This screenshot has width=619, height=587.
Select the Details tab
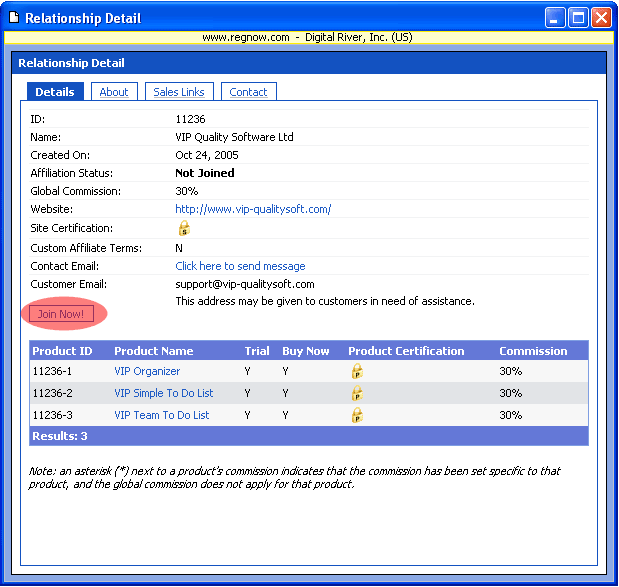click(x=55, y=92)
